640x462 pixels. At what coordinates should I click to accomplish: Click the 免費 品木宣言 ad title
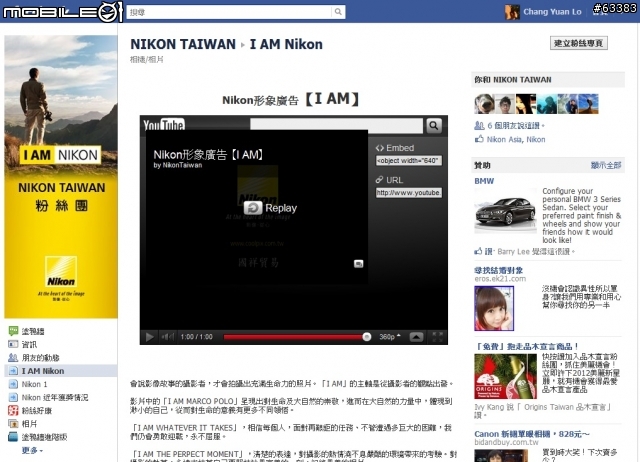[x=526, y=346]
